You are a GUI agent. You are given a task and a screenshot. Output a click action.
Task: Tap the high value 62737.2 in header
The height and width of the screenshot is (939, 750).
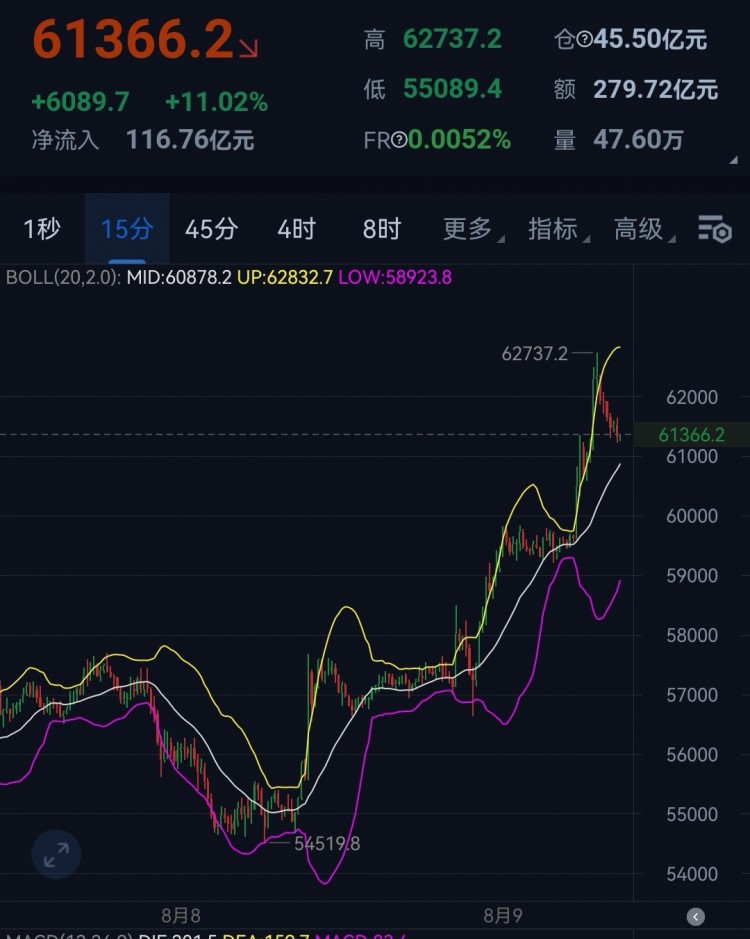click(x=452, y=40)
